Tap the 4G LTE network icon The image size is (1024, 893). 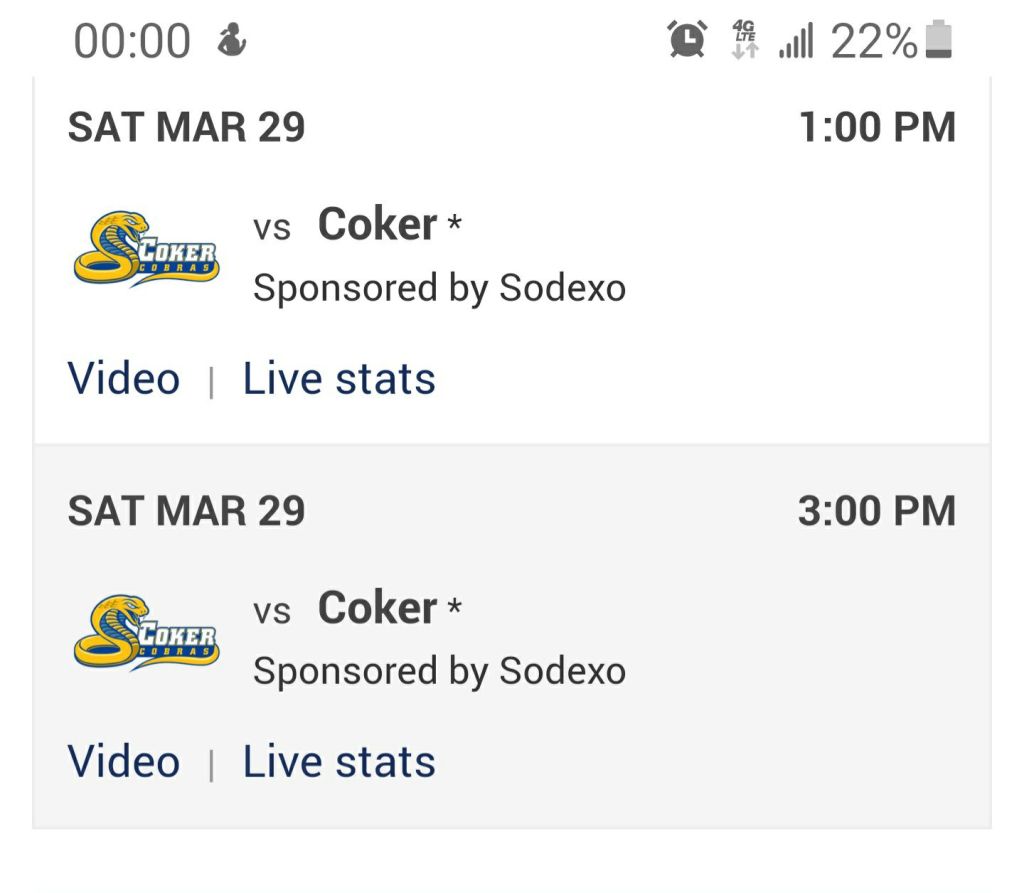pos(745,40)
